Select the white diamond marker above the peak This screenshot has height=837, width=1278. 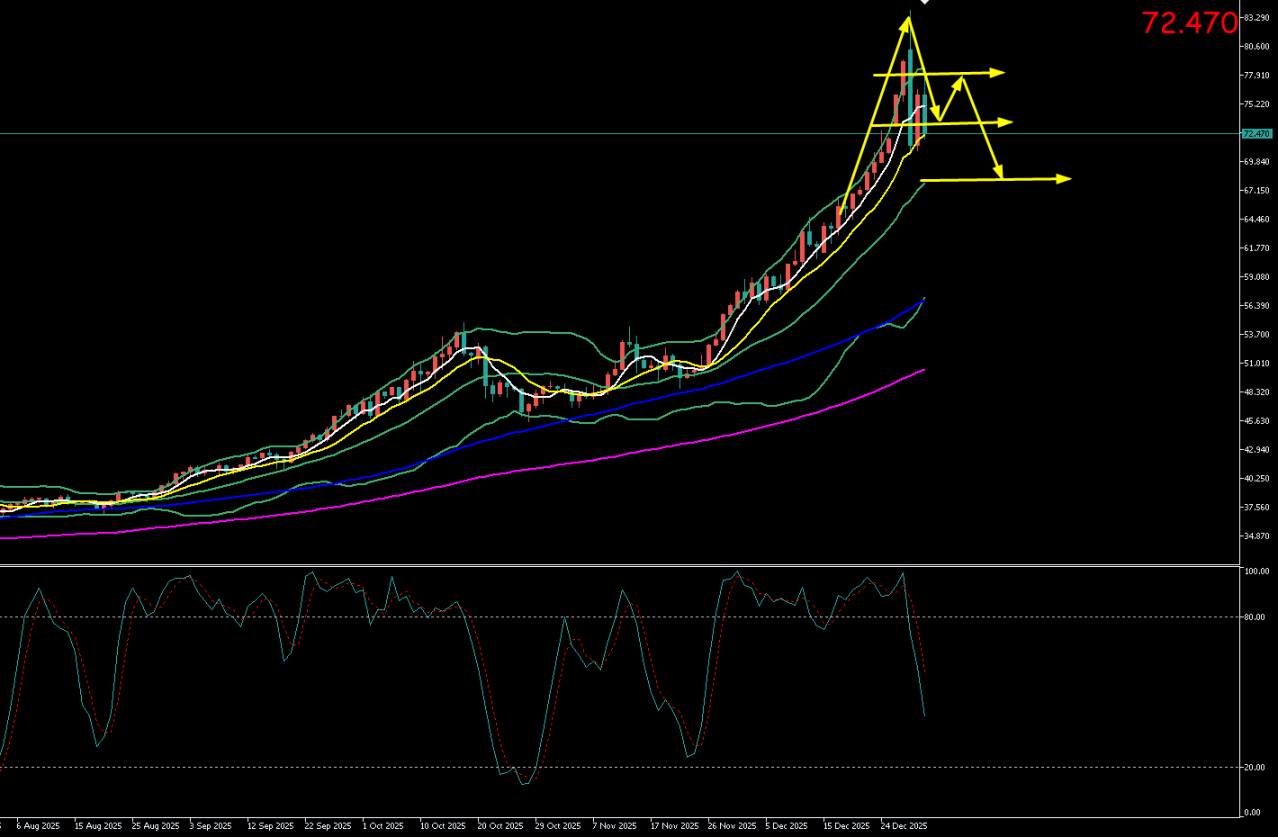click(x=925, y=2)
